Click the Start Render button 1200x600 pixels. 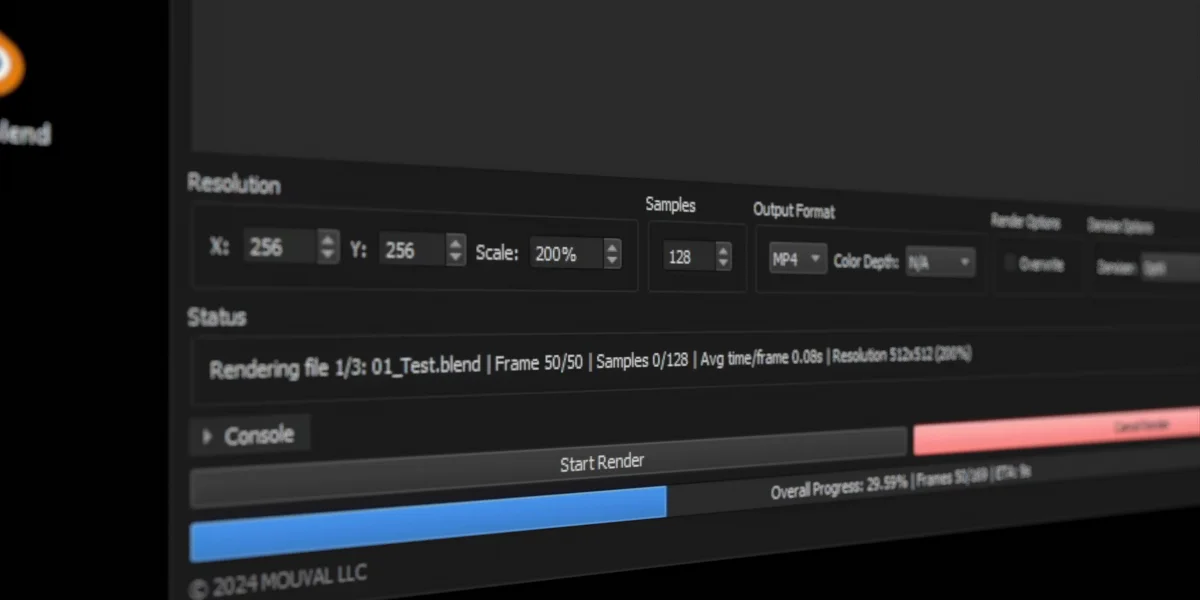coord(600,461)
